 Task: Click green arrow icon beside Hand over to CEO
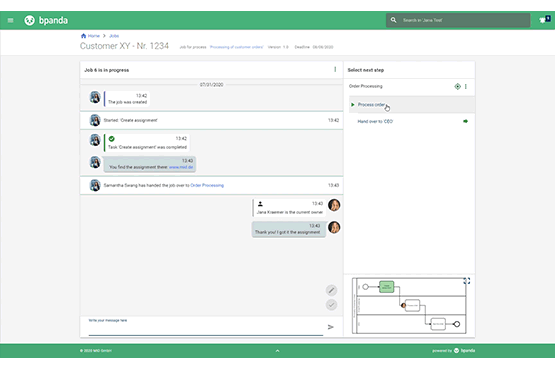(465, 121)
